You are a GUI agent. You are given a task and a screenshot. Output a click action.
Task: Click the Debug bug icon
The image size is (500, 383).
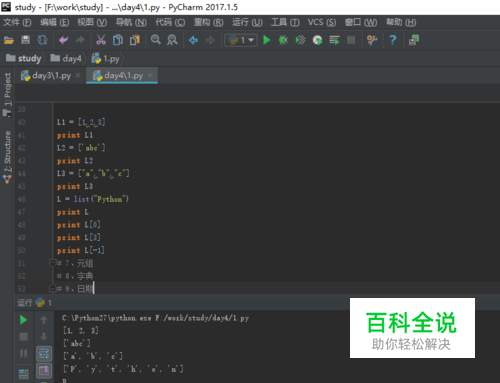(x=283, y=40)
